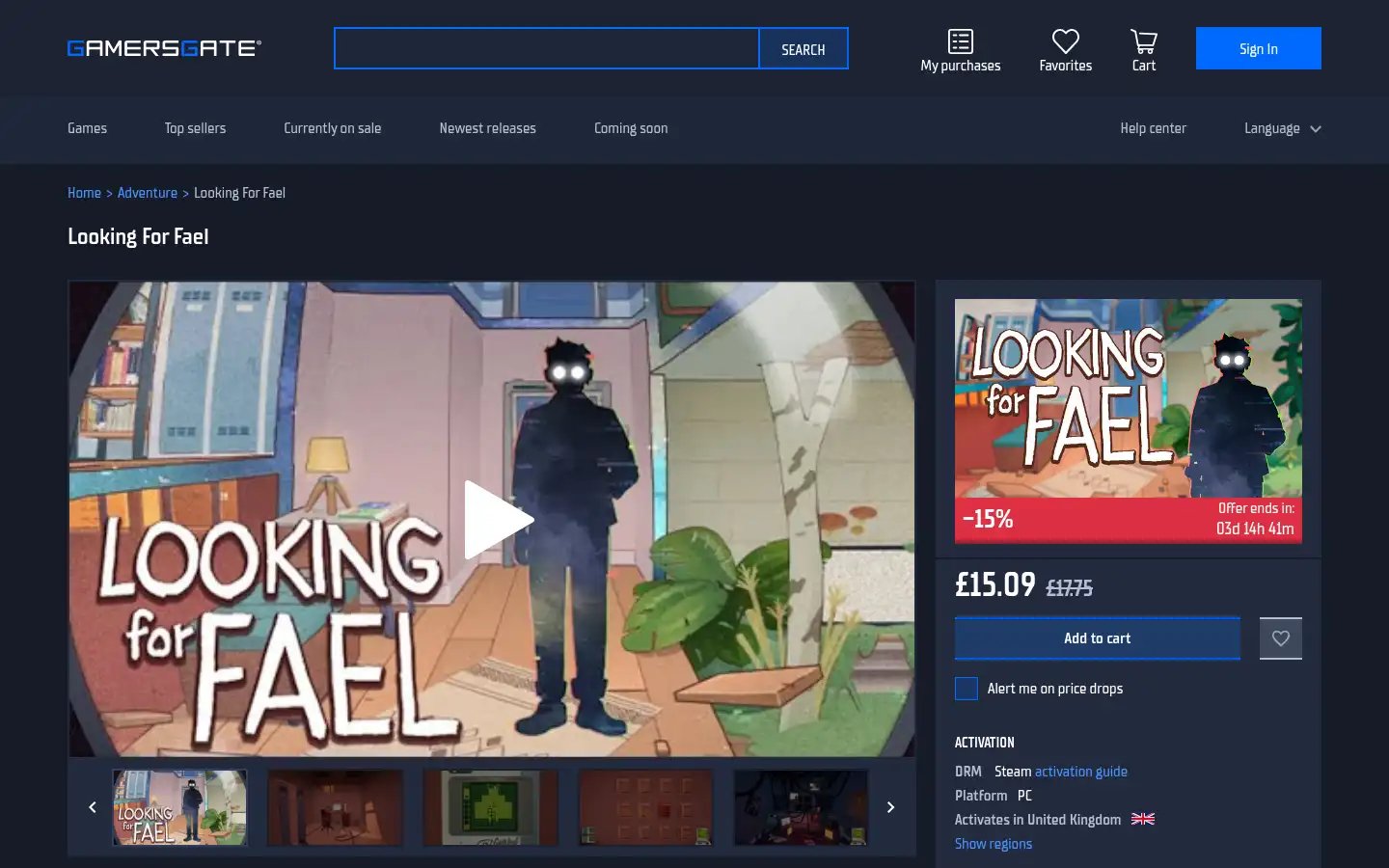Viewport: 1389px width, 868px height.
Task: Go to Top sellers
Action: [x=195, y=128]
